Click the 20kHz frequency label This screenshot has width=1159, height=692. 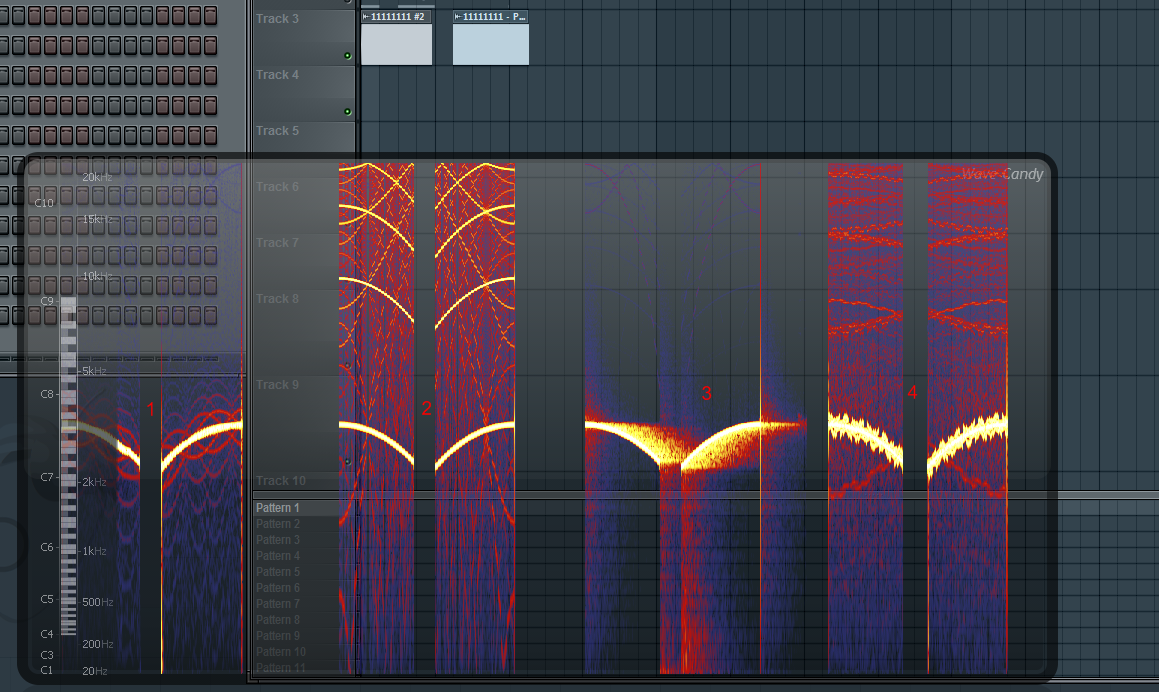pos(97,177)
